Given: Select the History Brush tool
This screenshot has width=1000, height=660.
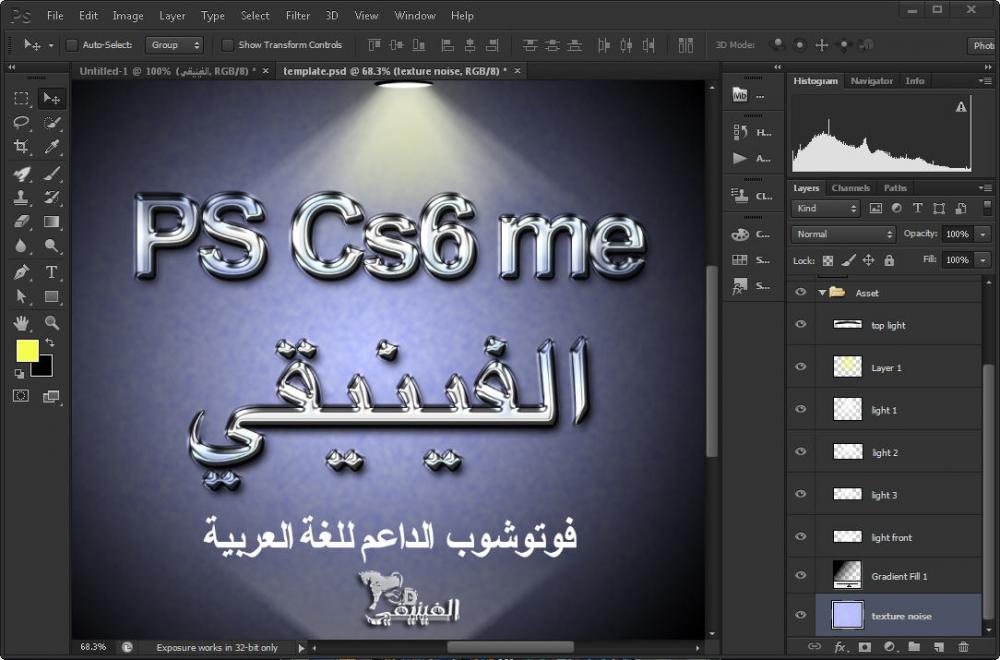Looking at the screenshot, I should (52, 198).
